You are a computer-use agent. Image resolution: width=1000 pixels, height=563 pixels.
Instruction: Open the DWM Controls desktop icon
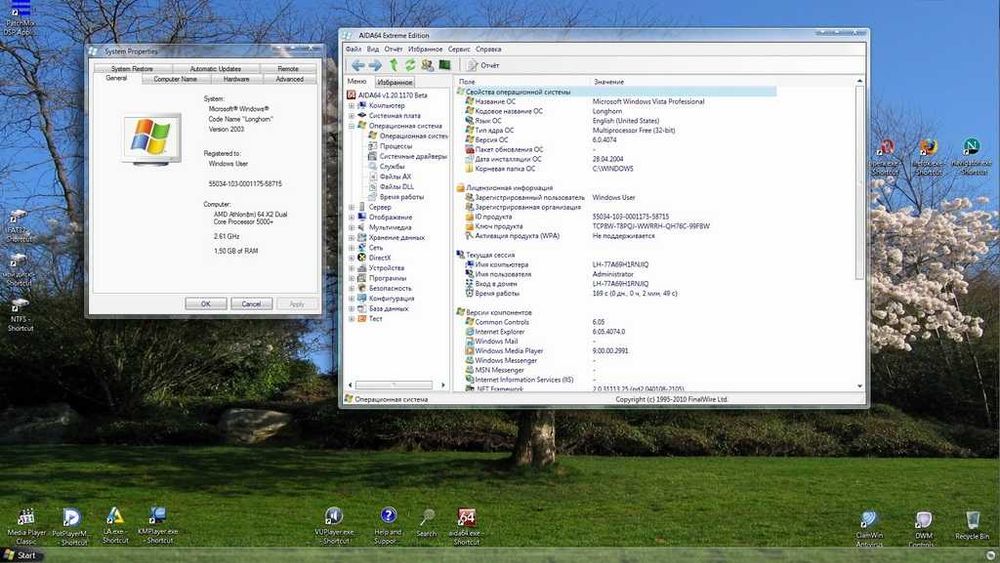pyautogui.click(x=923, y=529)
